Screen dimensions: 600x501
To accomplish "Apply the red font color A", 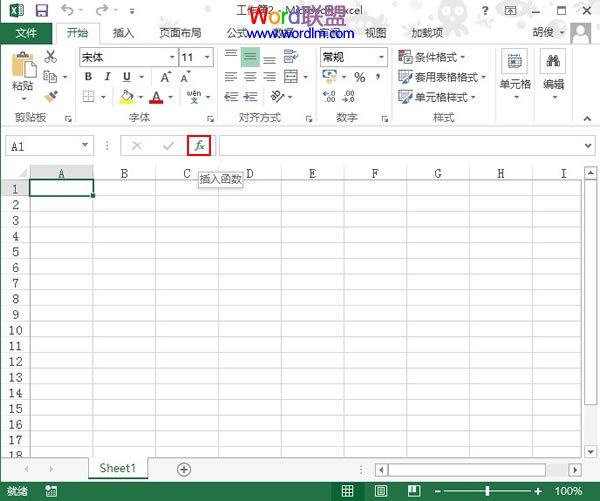I will click(156, 97).
